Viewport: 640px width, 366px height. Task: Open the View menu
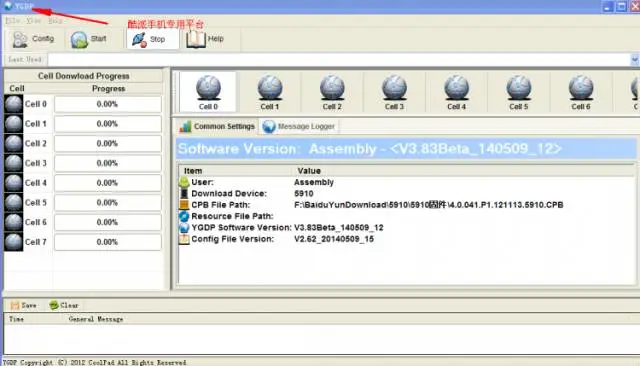pyautogui.click(x=33, y=20)
